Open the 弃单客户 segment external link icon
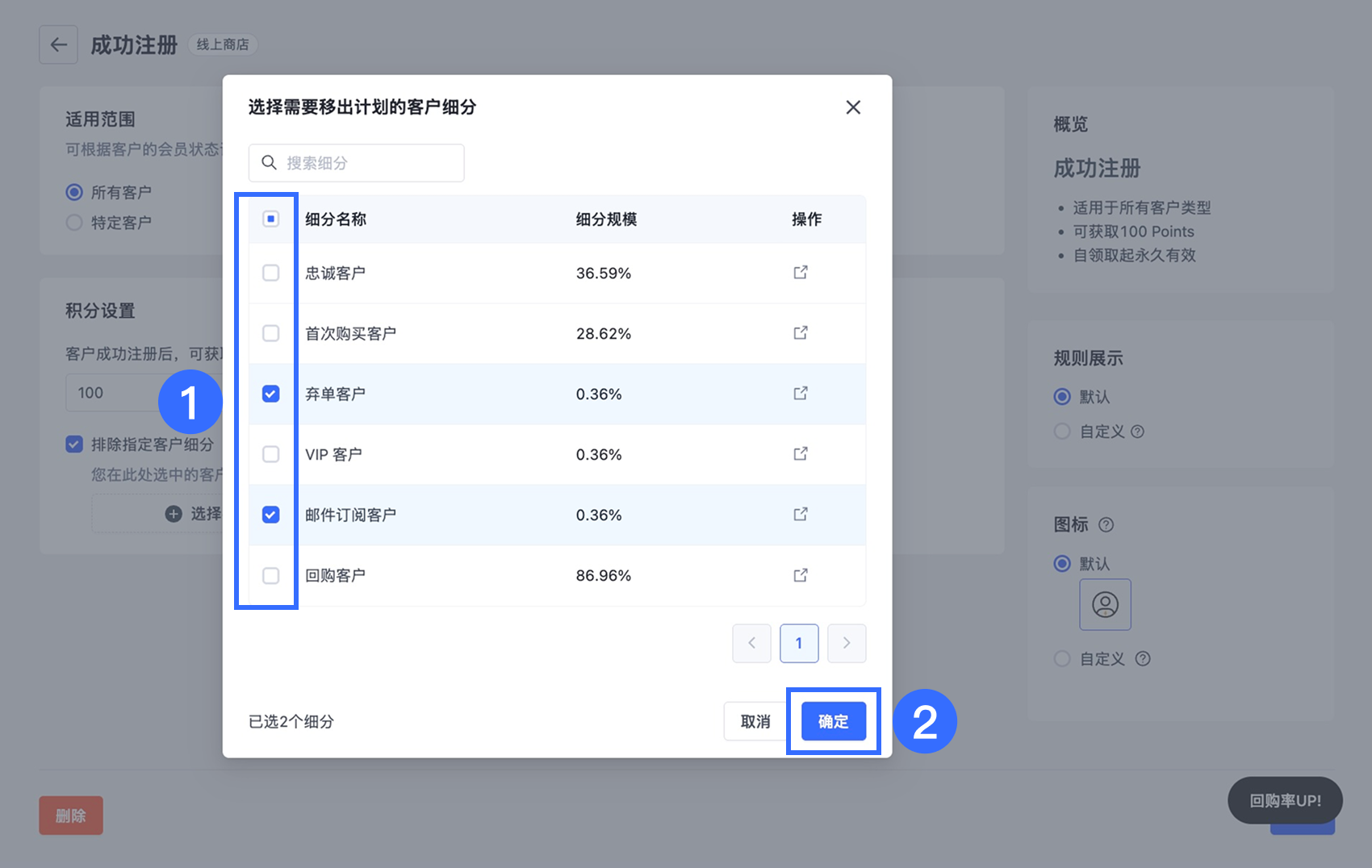1372x868 pixels. coord(801,394)
